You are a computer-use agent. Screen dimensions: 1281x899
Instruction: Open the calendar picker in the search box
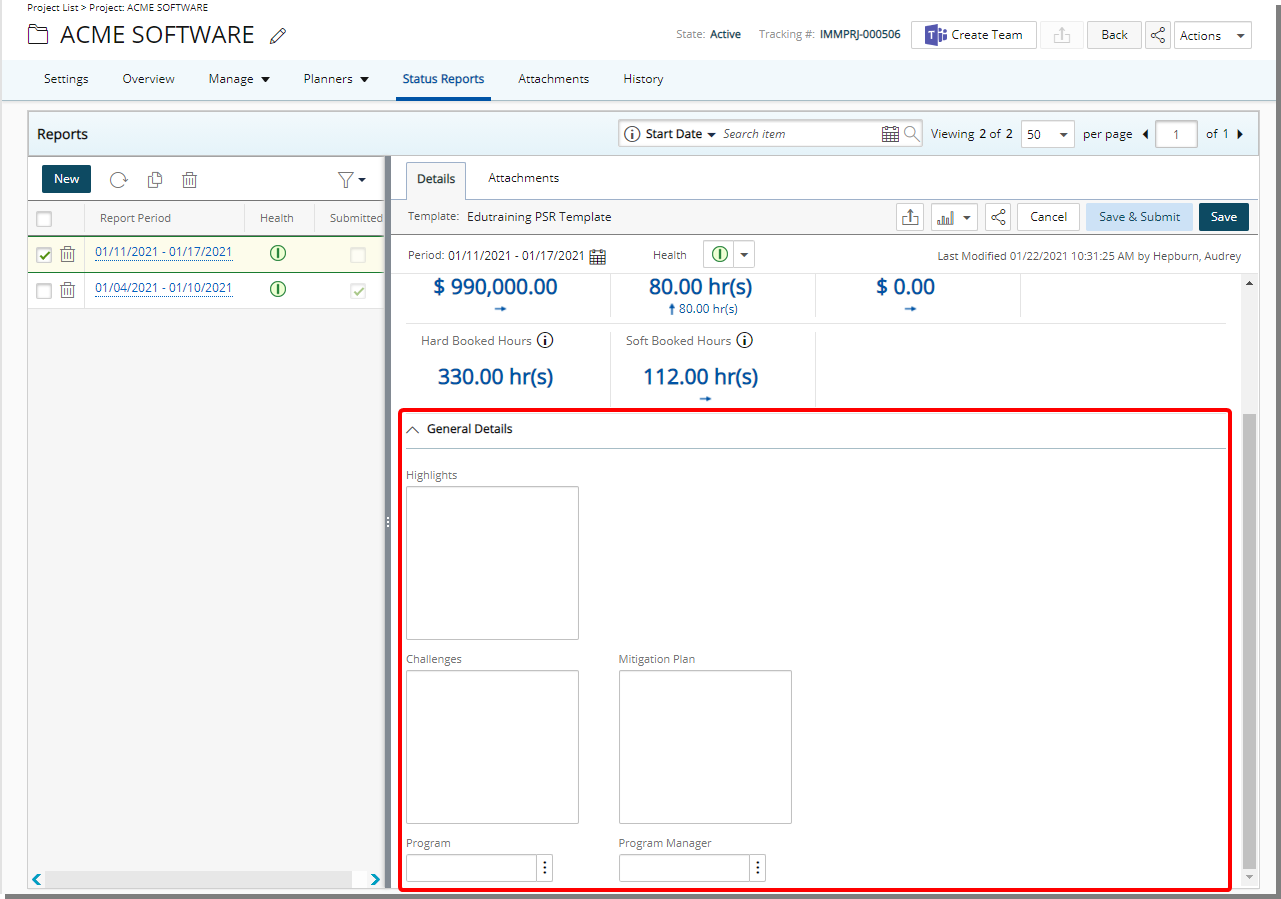pos(890,134)
